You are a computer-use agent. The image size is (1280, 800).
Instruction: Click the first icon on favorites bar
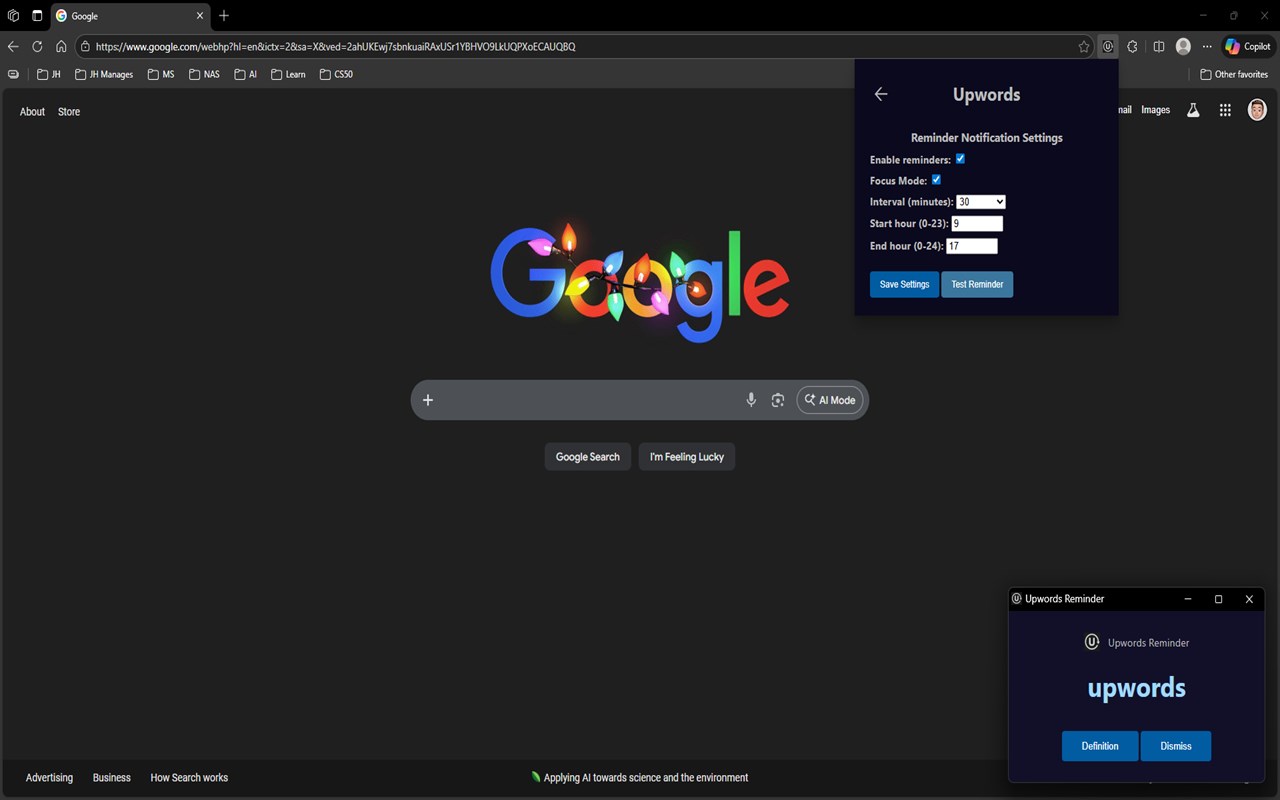(13, 74)
